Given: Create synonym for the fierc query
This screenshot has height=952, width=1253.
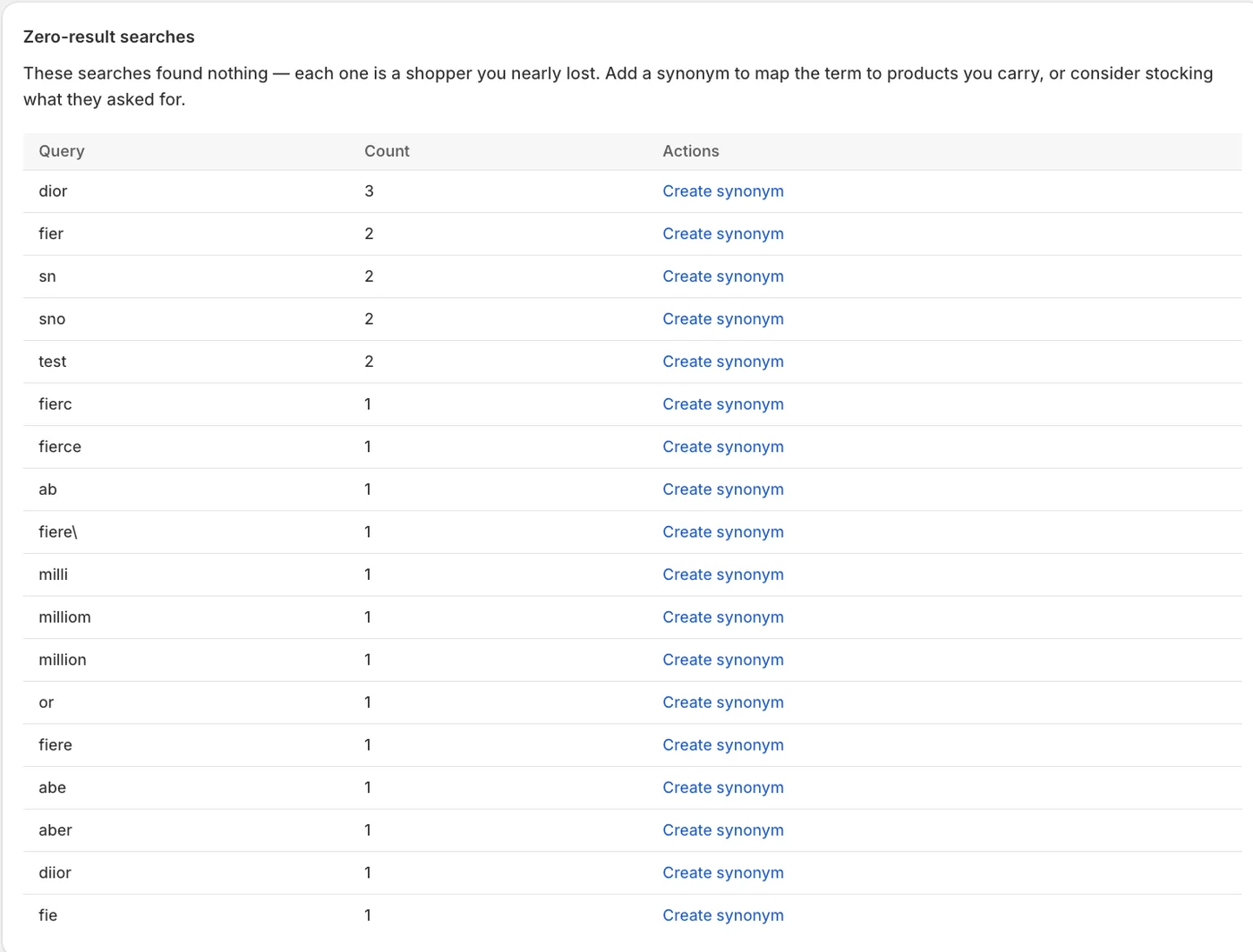Looking at the screenshot, I should [x=723, y=404].
